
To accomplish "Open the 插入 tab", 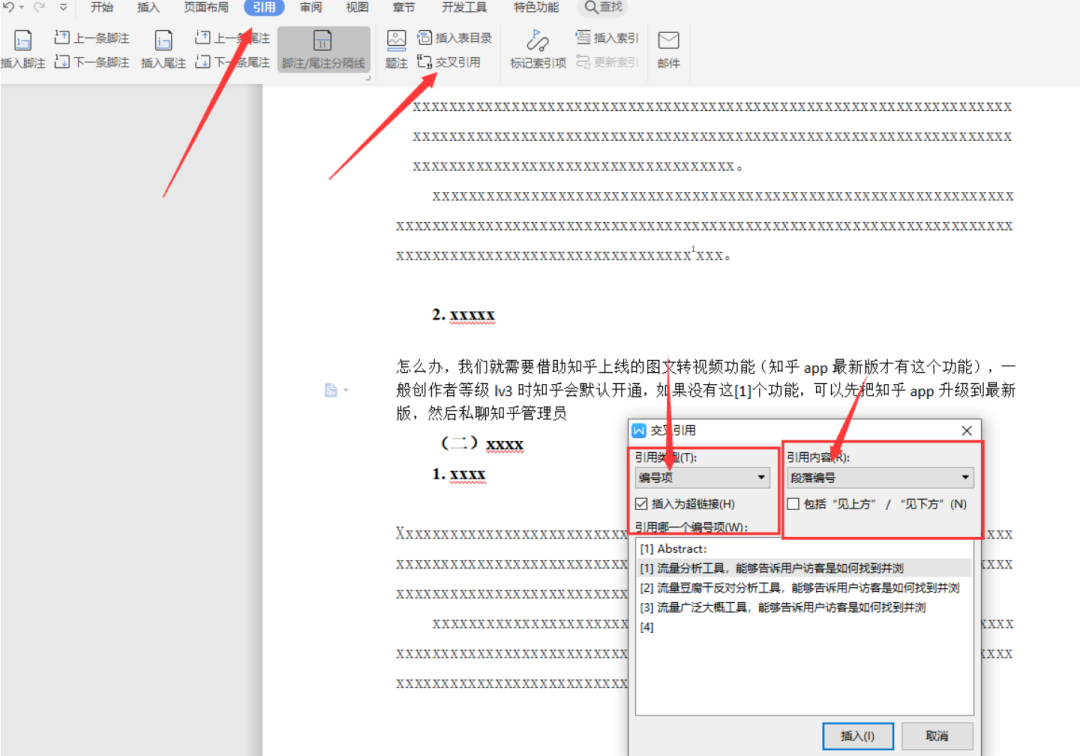I will [148, 7].
